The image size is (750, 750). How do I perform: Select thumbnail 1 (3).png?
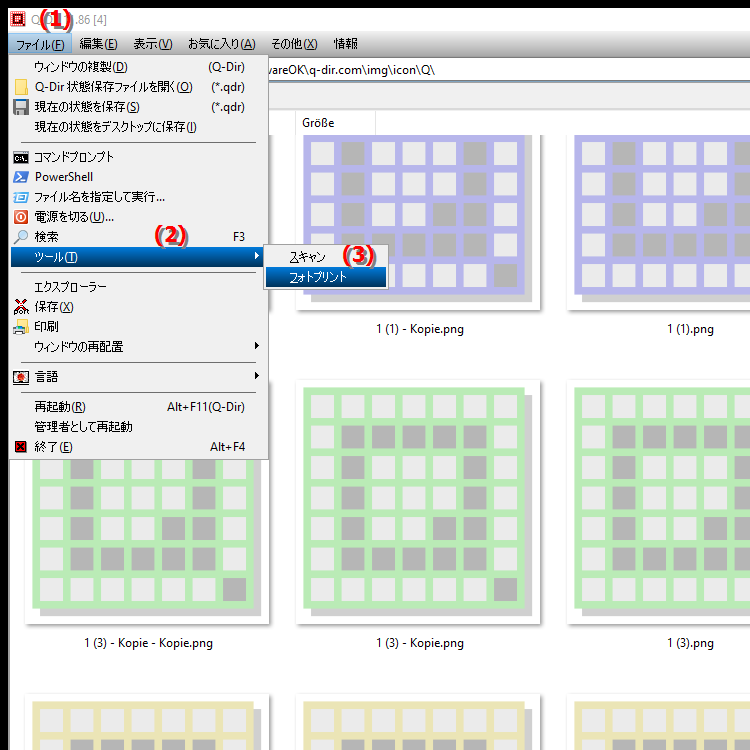point(659,502)
